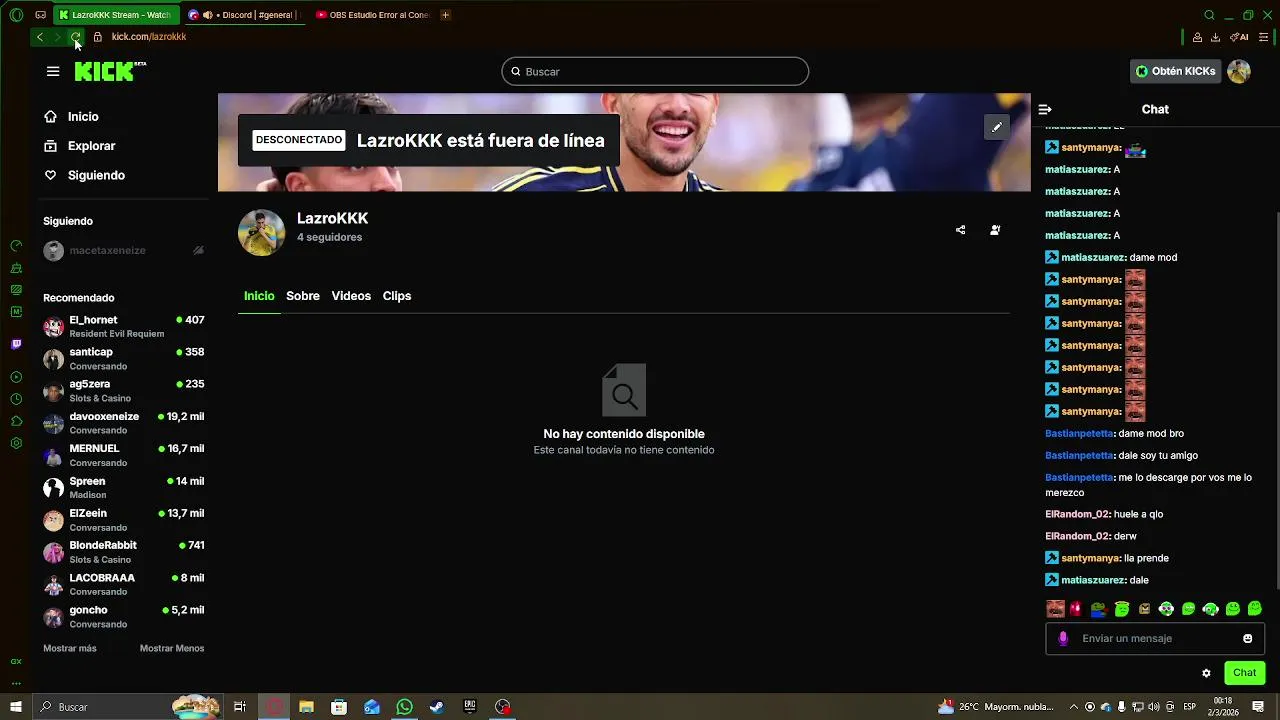The image size is (1280, 720).
Task: Click the kick.com/lazrokkk address bar
Action: click(x=149, y=37)
